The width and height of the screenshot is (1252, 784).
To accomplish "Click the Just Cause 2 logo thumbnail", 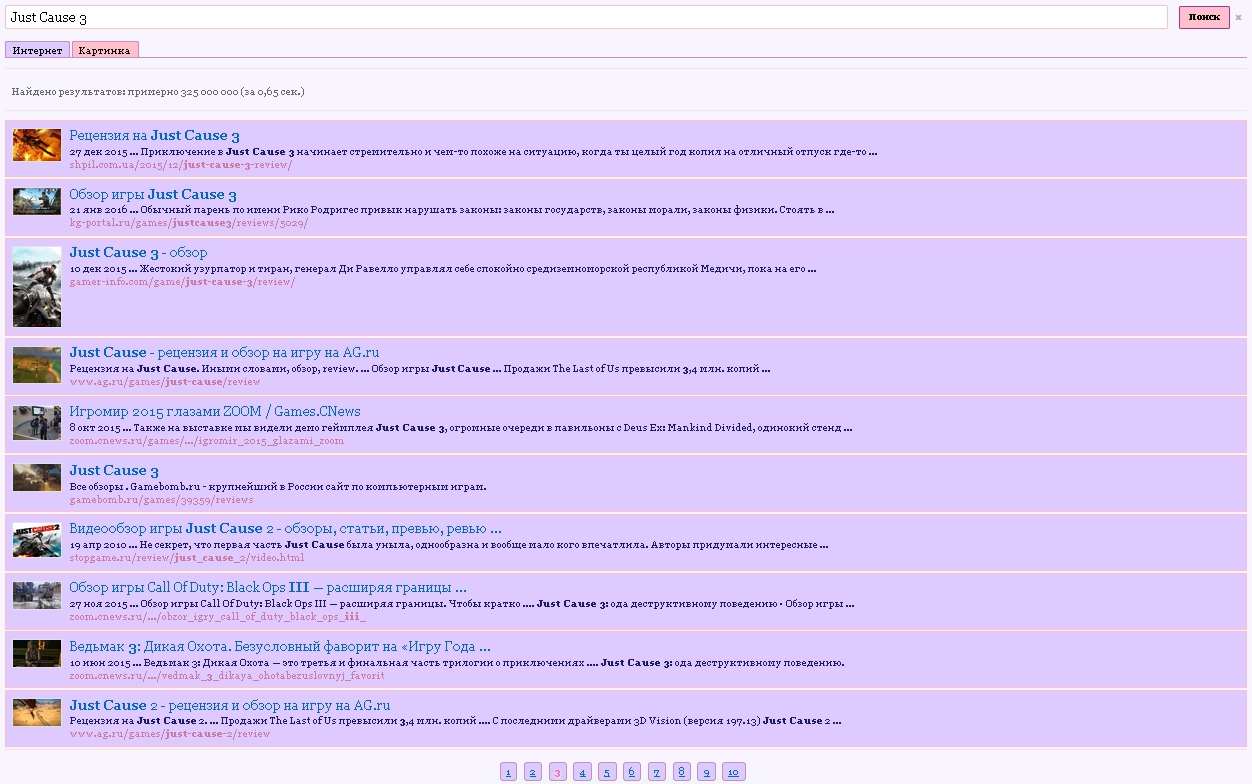I will pyautogui.click(x=37, y=540).
